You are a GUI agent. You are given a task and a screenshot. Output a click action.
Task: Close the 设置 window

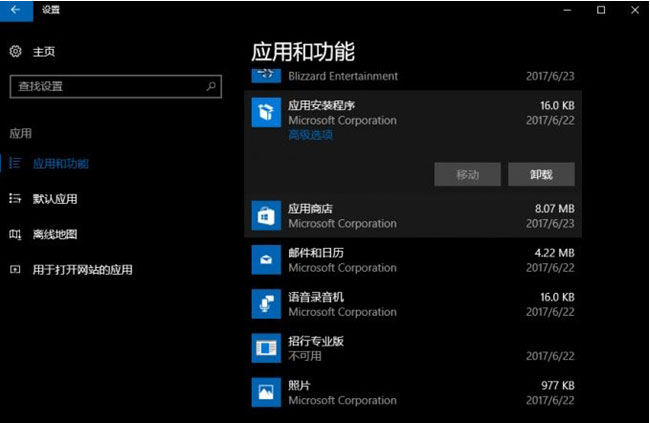(x=635, y=10)
